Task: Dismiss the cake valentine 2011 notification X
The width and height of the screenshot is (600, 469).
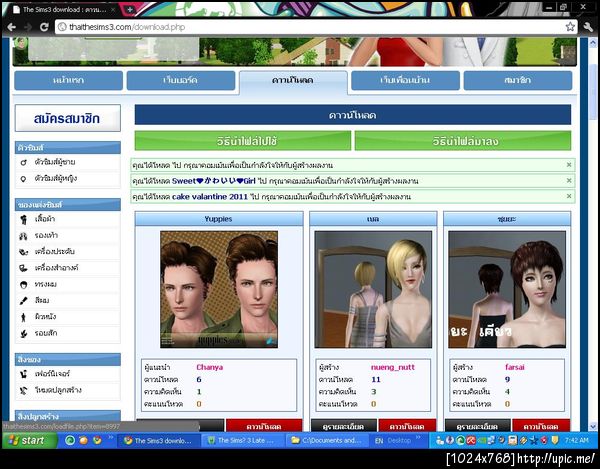Action: 569,196
